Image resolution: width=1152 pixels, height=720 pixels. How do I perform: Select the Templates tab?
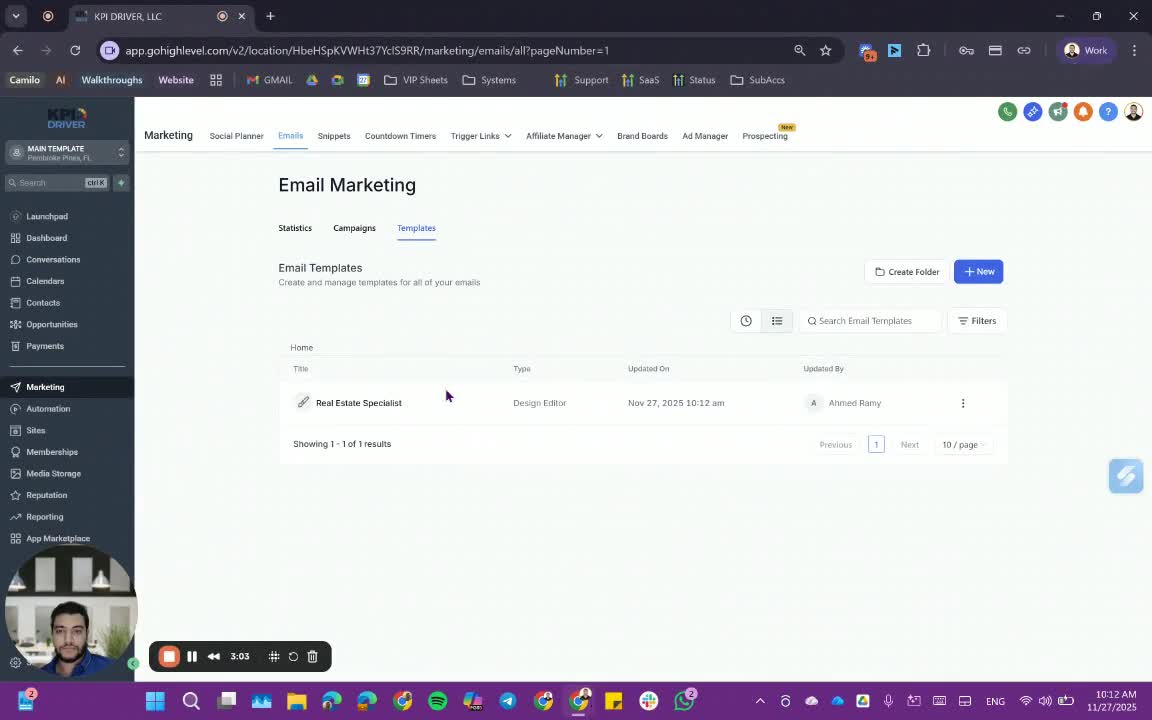pos(416,228)
